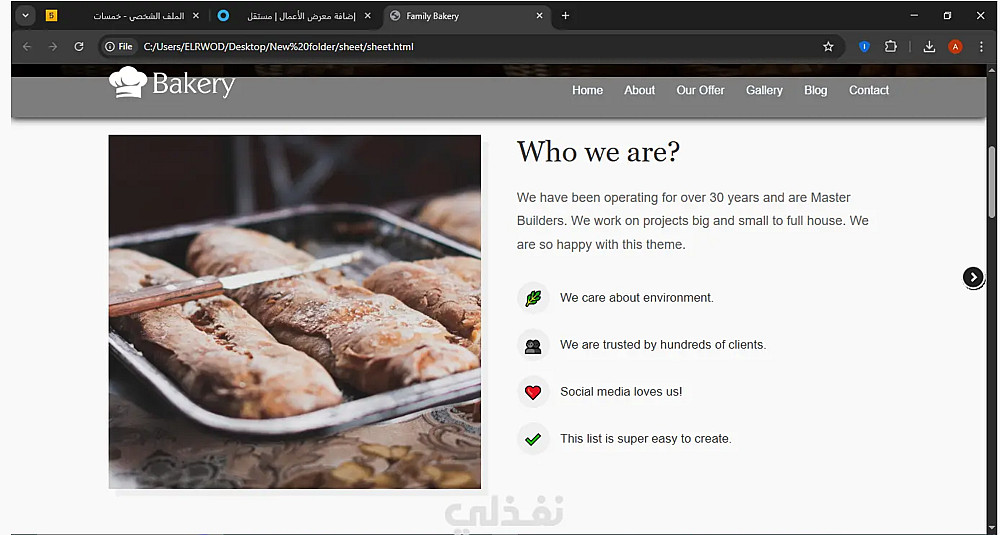Click the Who we are? heading

598,152
